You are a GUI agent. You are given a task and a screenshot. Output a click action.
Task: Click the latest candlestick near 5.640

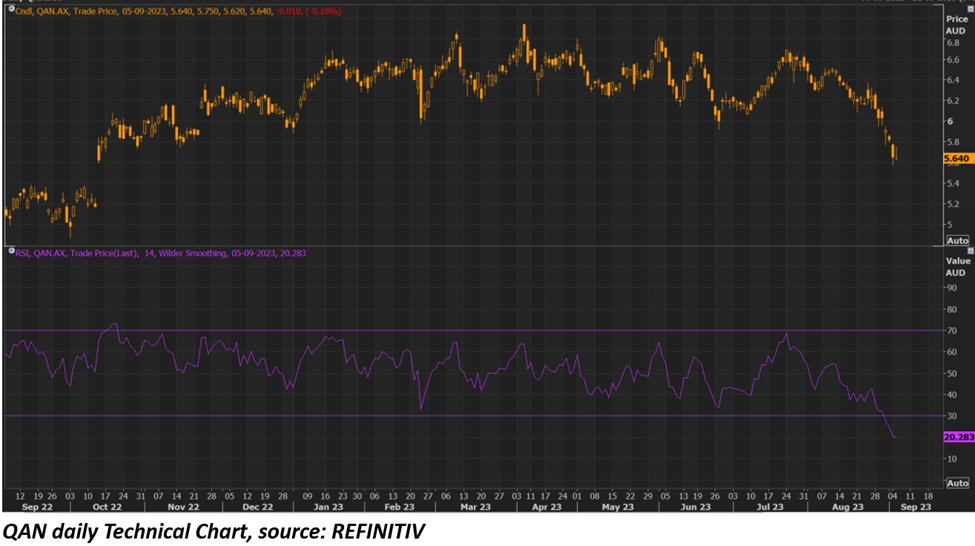point(895,153)
